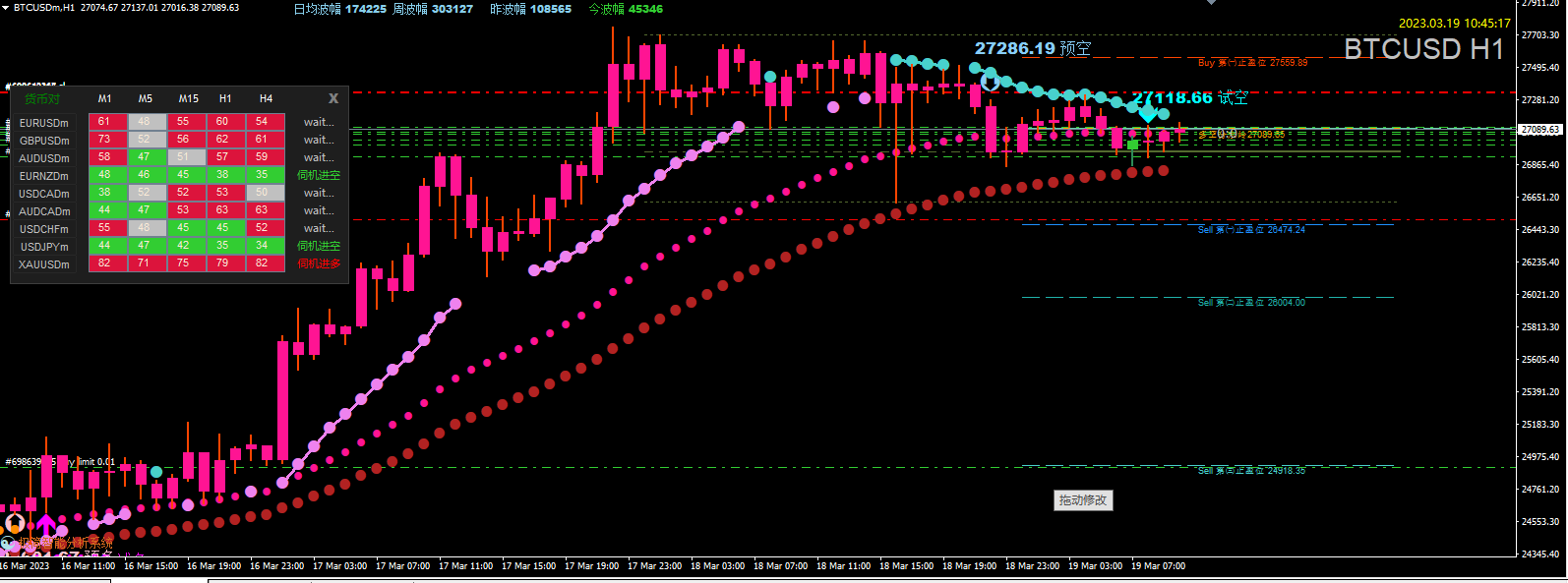Select USDCADm in the pair panel

[x=44, y=194]
